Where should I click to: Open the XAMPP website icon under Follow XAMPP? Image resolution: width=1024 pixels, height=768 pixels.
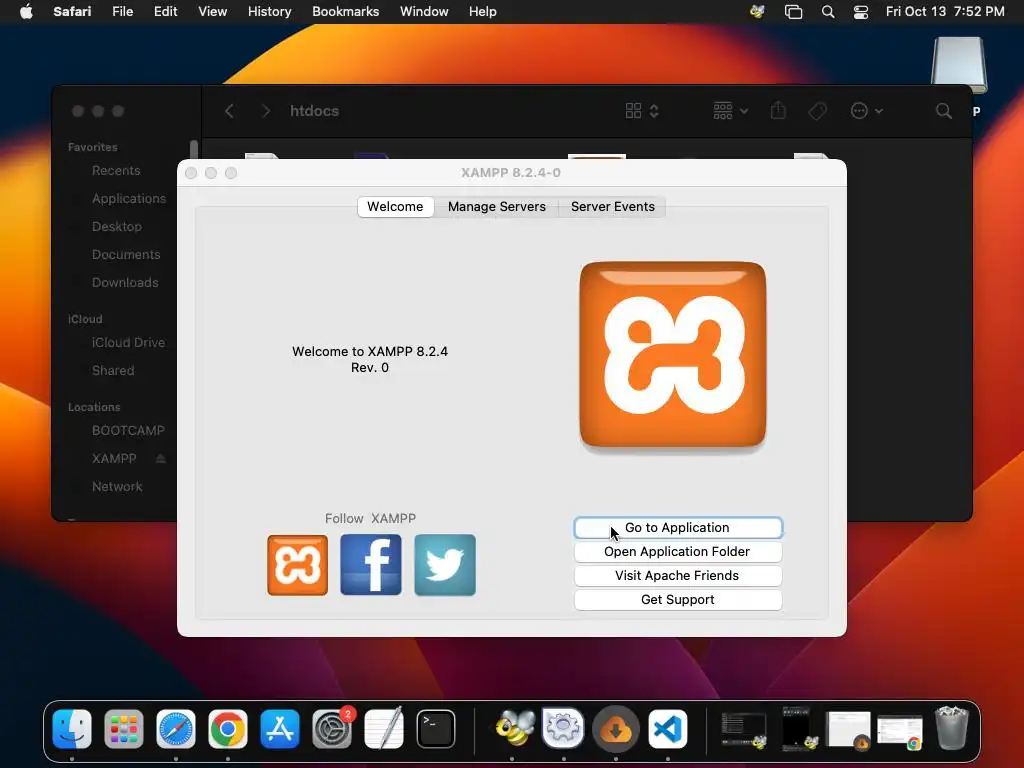click(x=297, y=565)
